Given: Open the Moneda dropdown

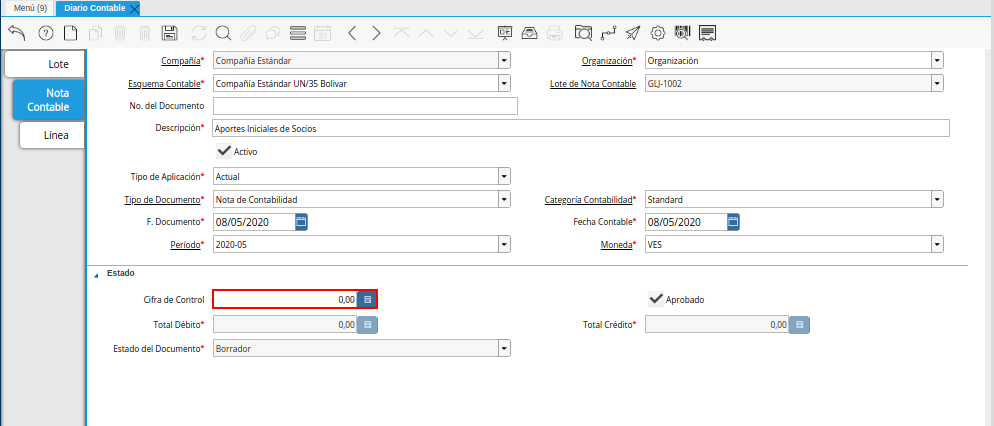Looking at the screenshot, I should point(937,244).
